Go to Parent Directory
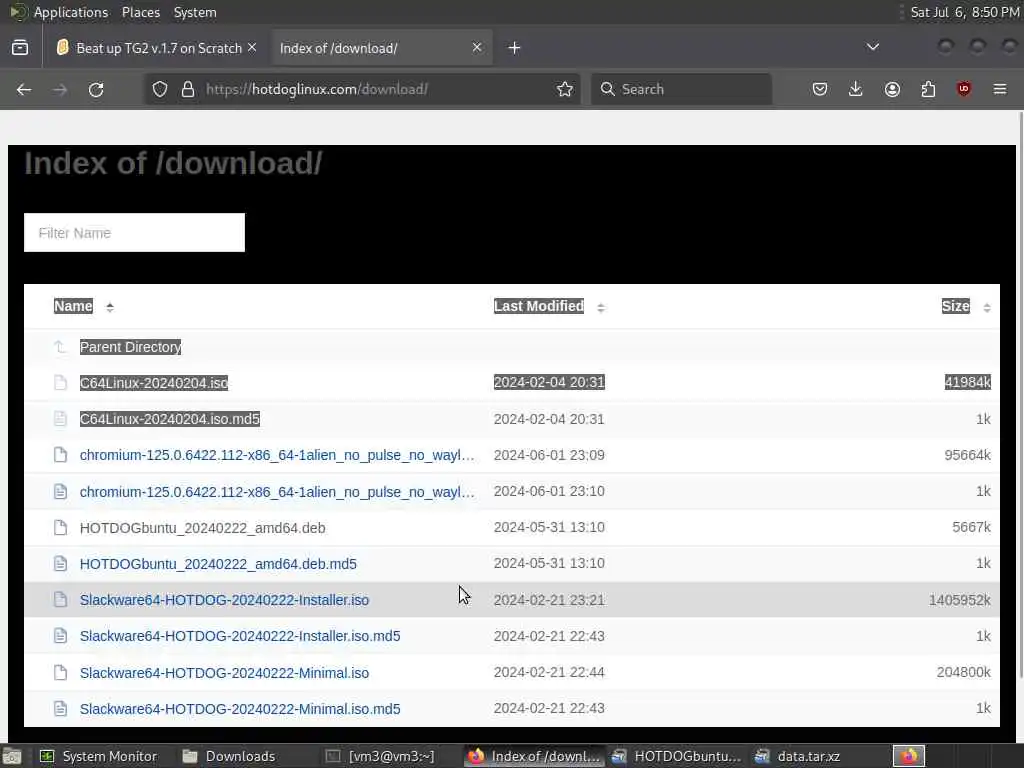1024x768 pixels. pos(131,347)
